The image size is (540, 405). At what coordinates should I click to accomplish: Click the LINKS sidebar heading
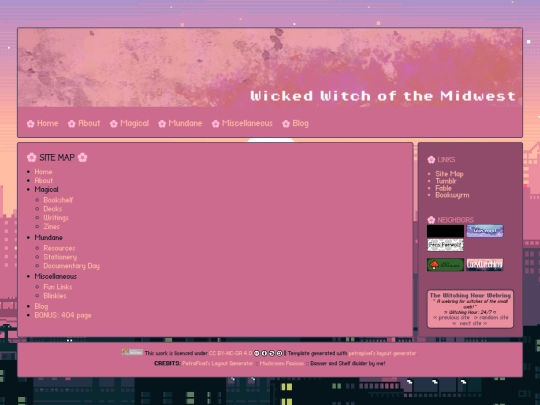click(446, 160)
